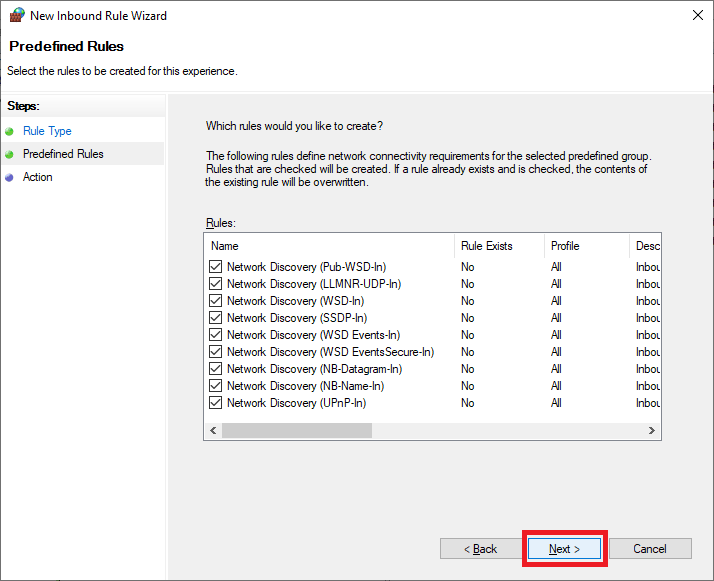The width and height of the screenshot is (714, 581).
Task: Cancel the New Inbound Rule Wizard
Action: pos(650,549)
